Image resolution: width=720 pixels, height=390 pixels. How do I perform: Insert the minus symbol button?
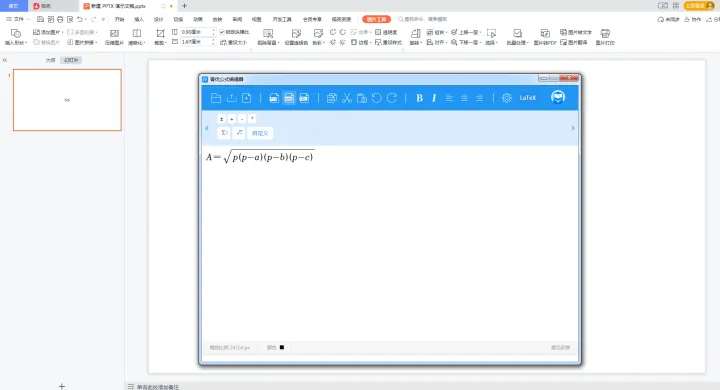click(x=242, y=119)
